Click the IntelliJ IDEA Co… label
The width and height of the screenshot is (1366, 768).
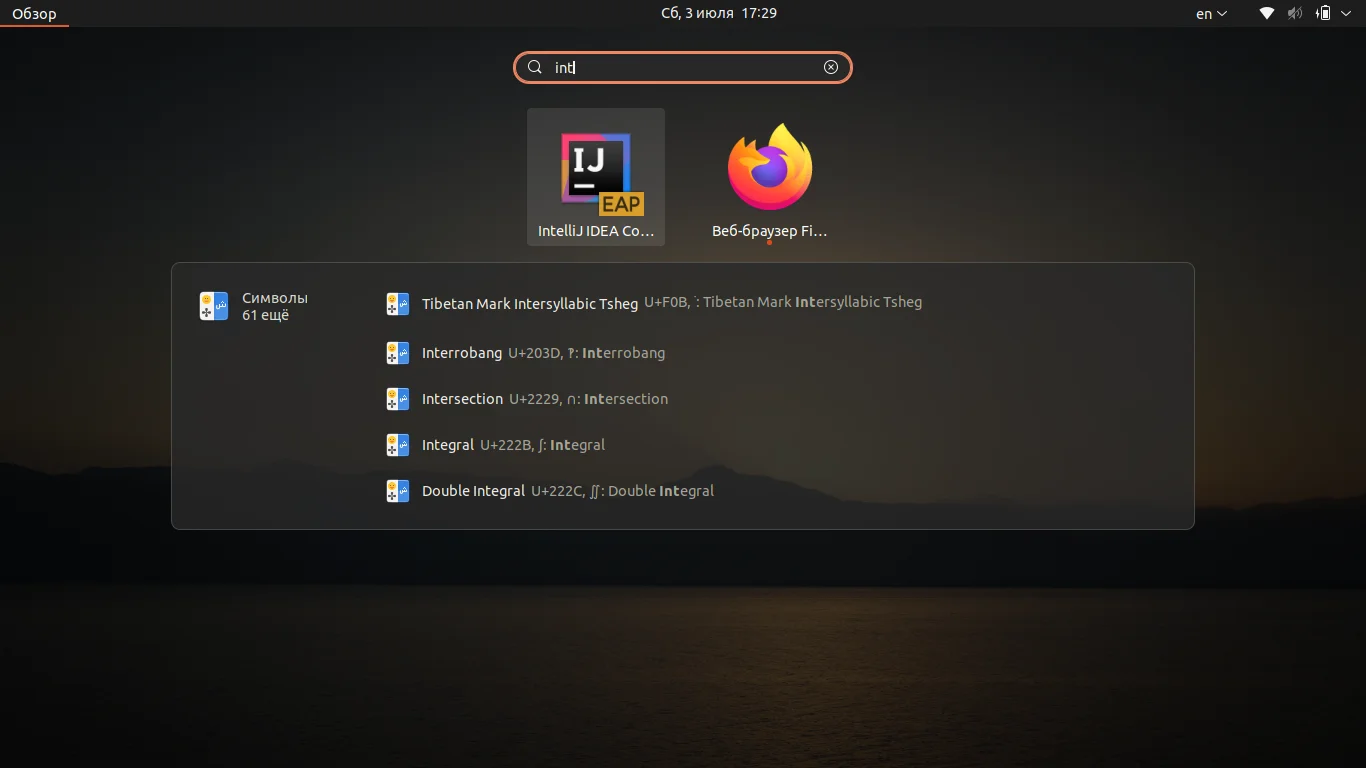[596, 231]
